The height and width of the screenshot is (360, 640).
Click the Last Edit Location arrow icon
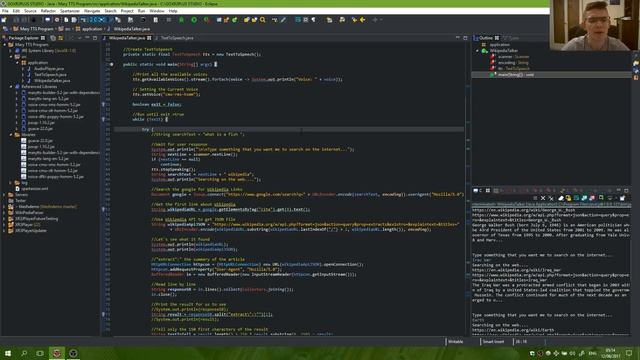tap(354, 20)
